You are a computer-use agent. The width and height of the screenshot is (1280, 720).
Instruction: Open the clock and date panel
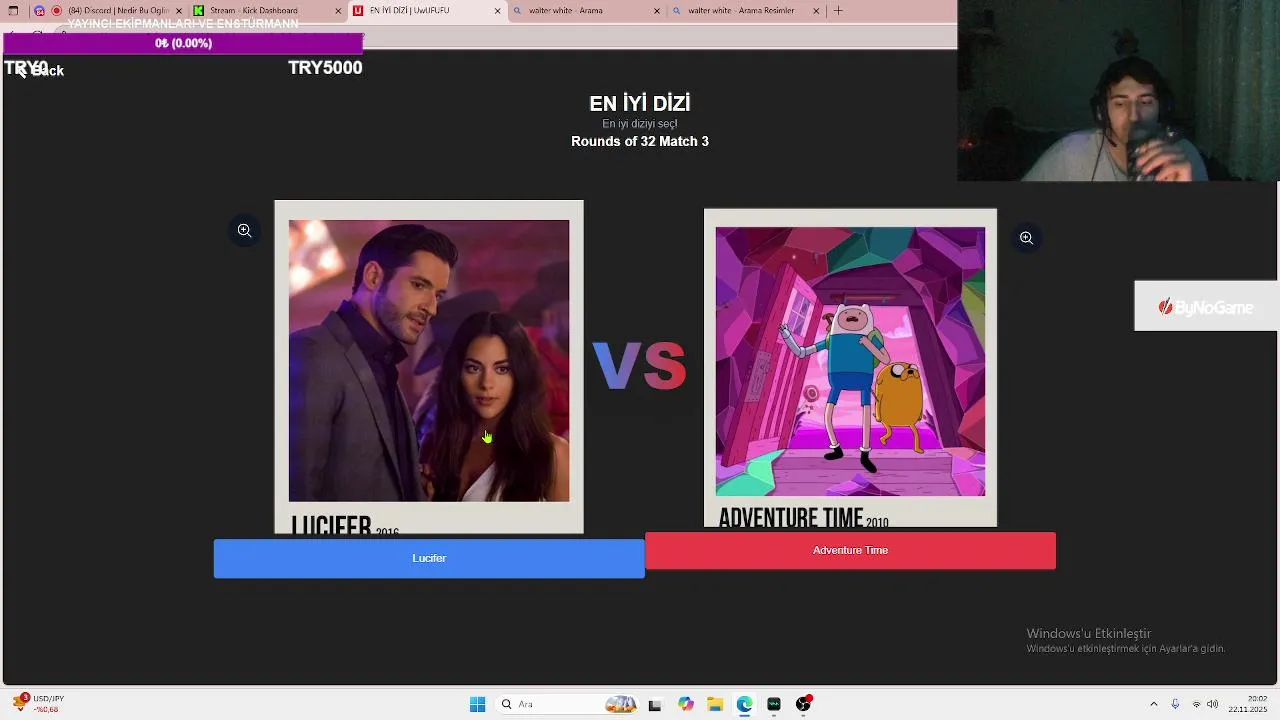coord(1250,704)
